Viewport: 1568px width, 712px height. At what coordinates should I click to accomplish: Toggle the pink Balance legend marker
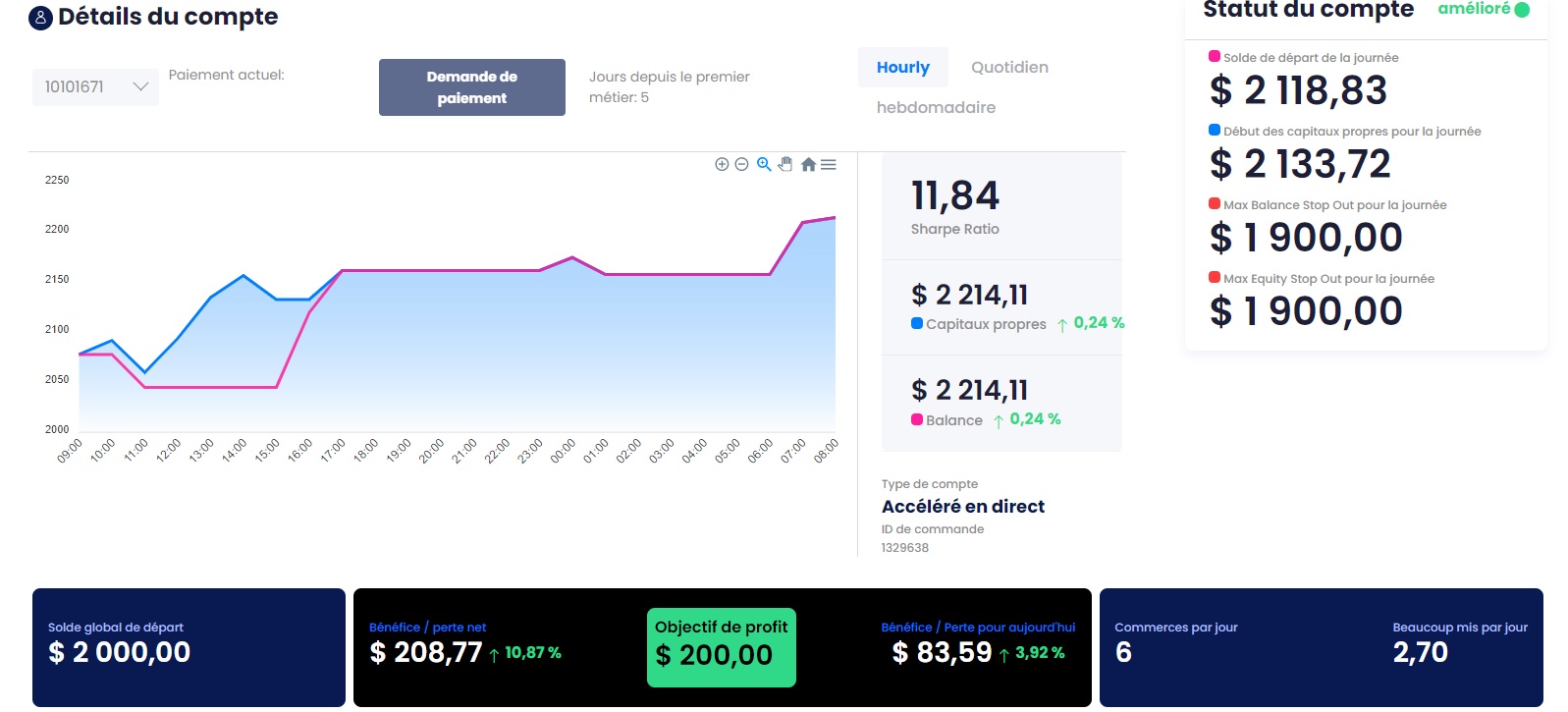(x=917, y=419)
